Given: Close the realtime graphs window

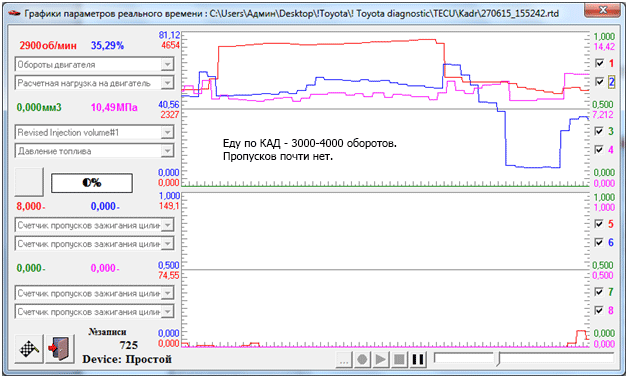Looking at the screenshot, I should pos(602,10).
